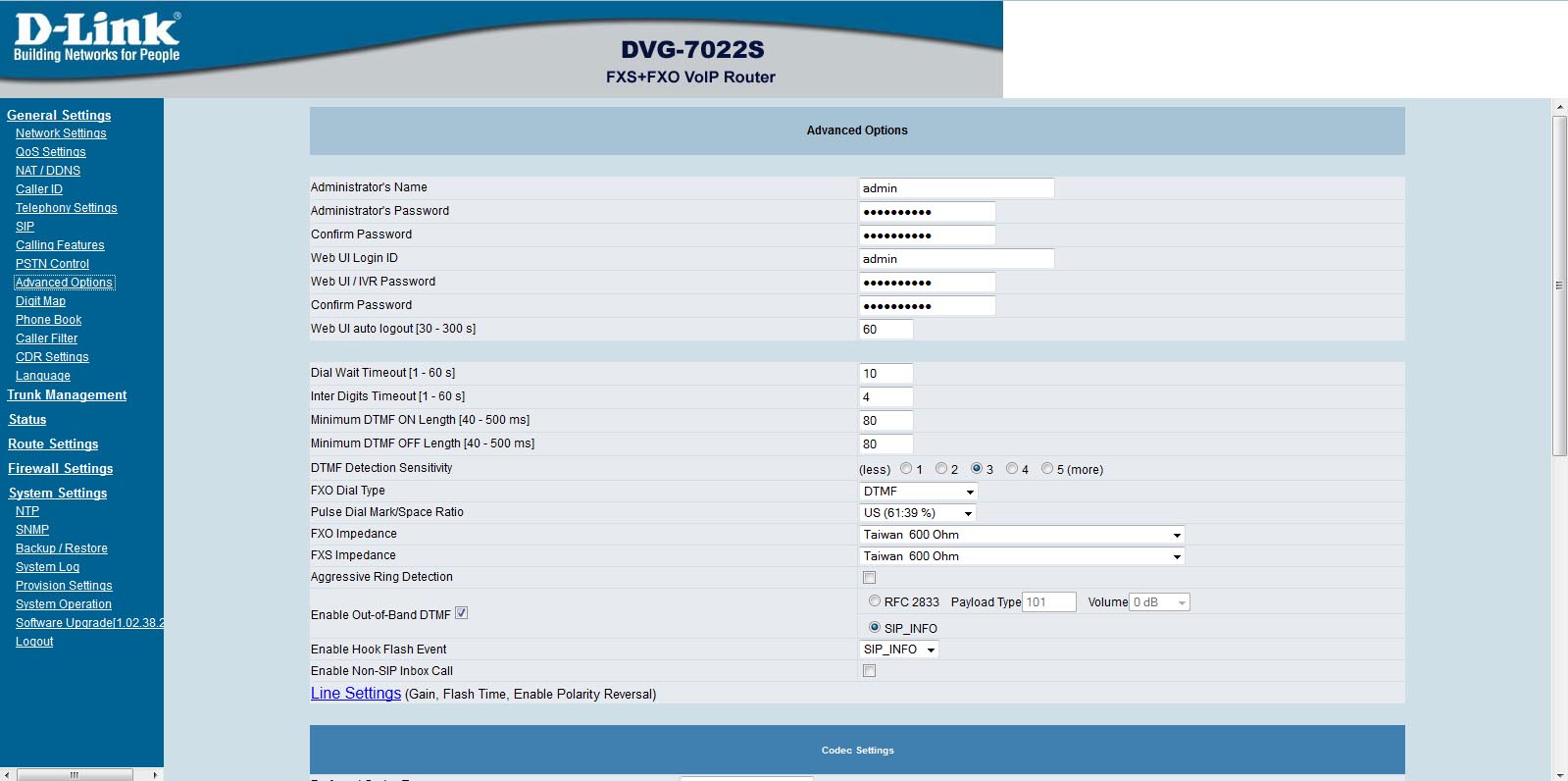Screen dimensions: 1568x781
Task: Open the SNMP settings link
Action: [x=32, y=530]
